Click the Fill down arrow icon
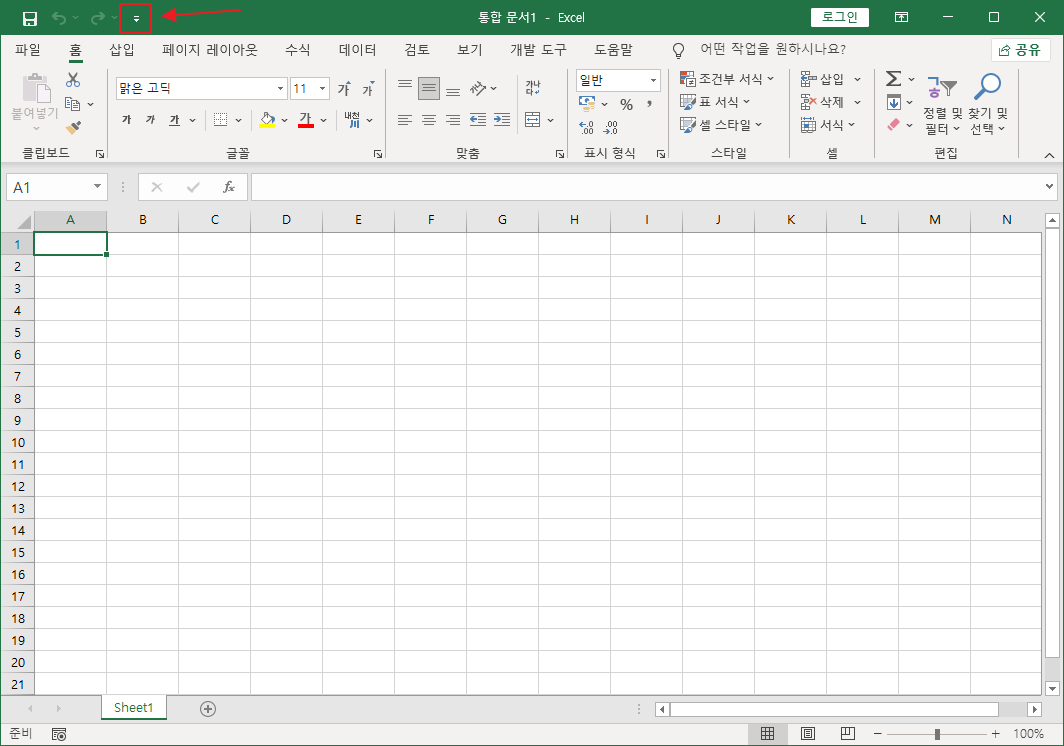Image resolution: width=1064 pixels, height=746 pixels. pyautogui.click(x=894, y=102)
